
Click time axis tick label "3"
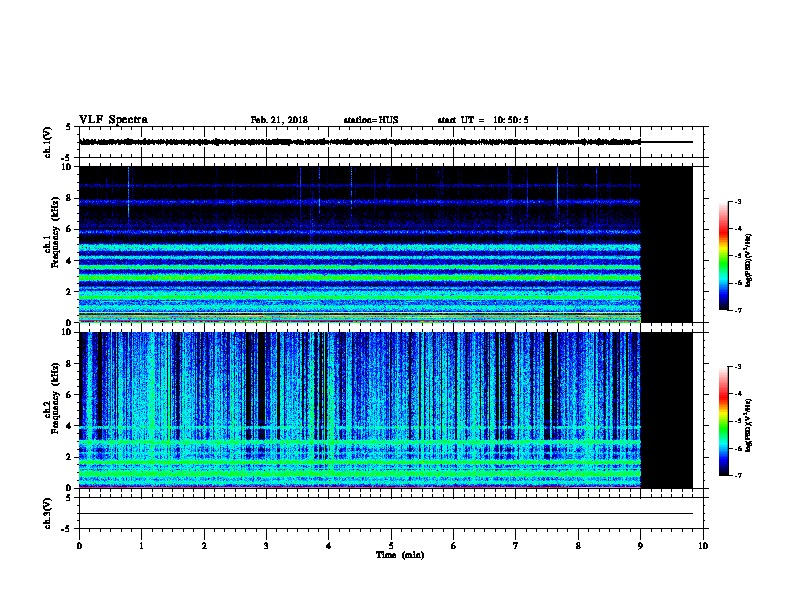(266, 545)
